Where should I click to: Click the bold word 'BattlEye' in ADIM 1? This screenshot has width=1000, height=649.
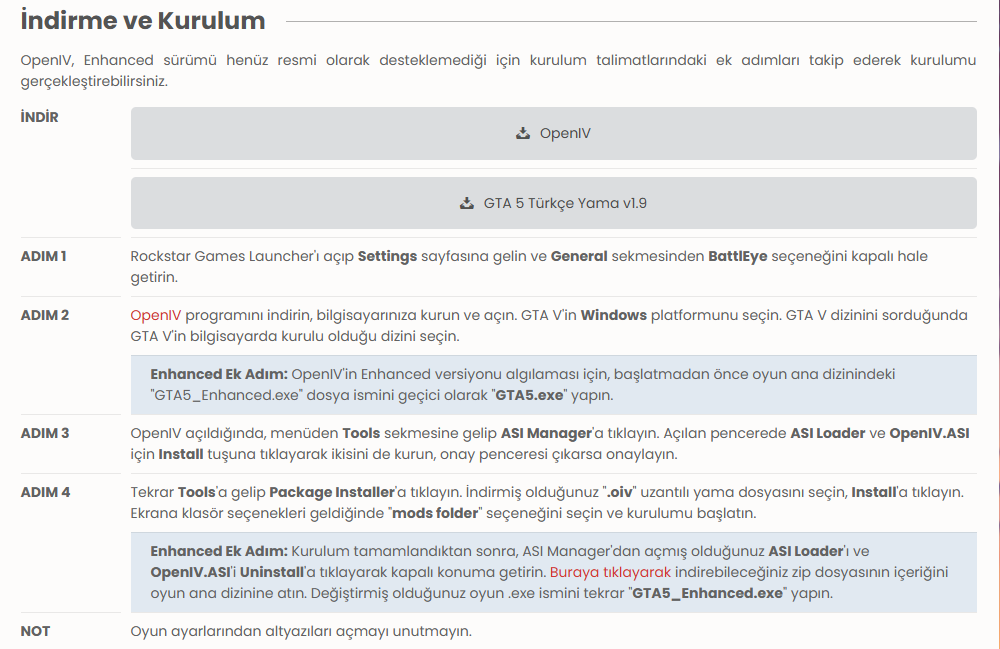(x=737, y=256)
